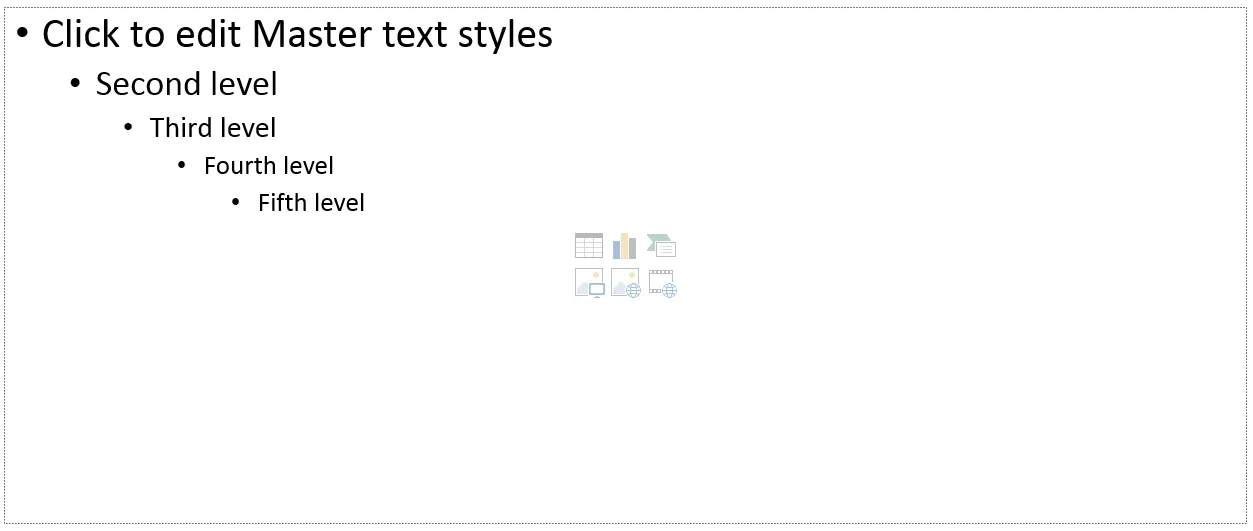Click the Insert Table icon

[589, 245]
